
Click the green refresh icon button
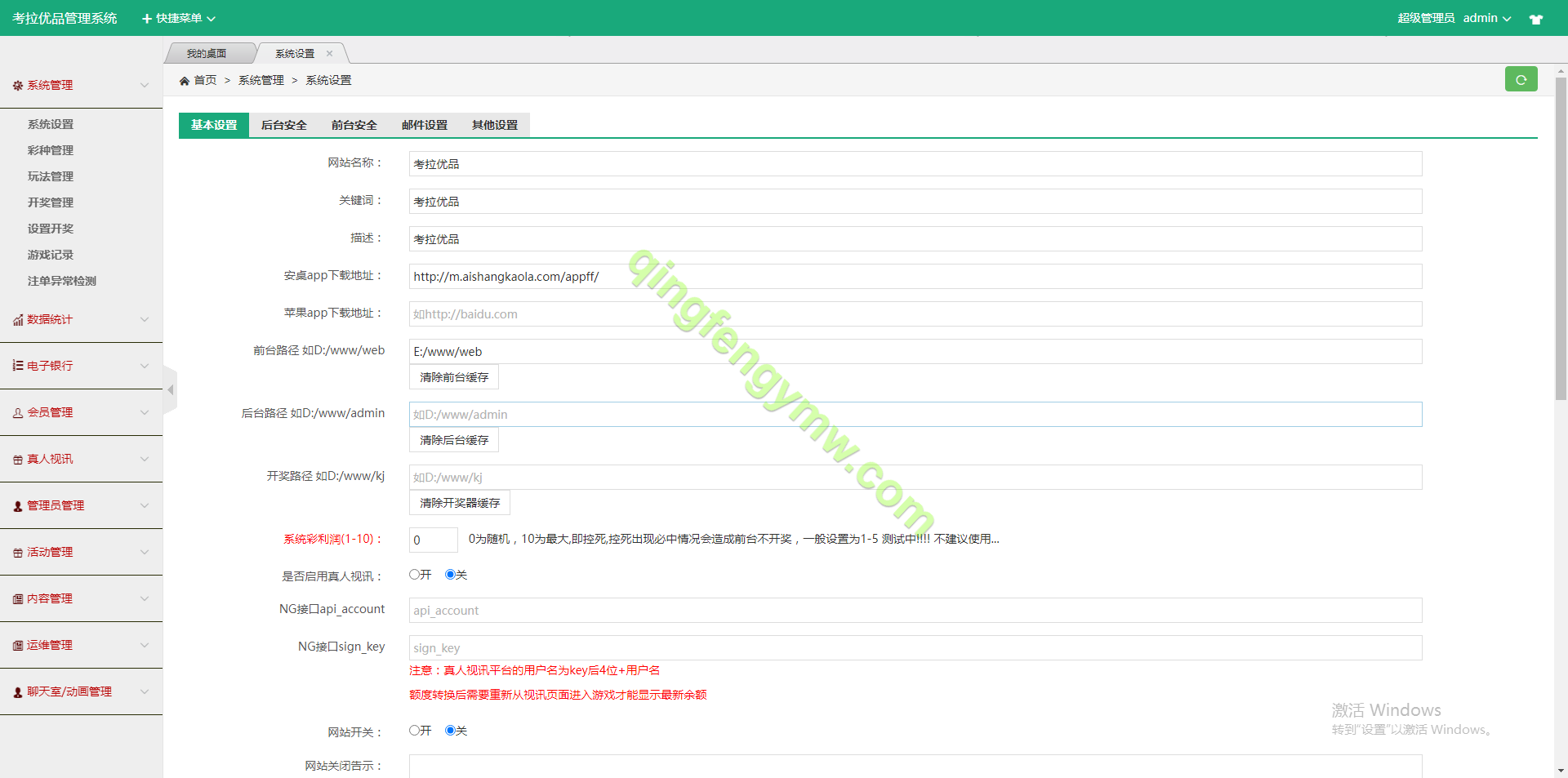(x=1521, y=79)
